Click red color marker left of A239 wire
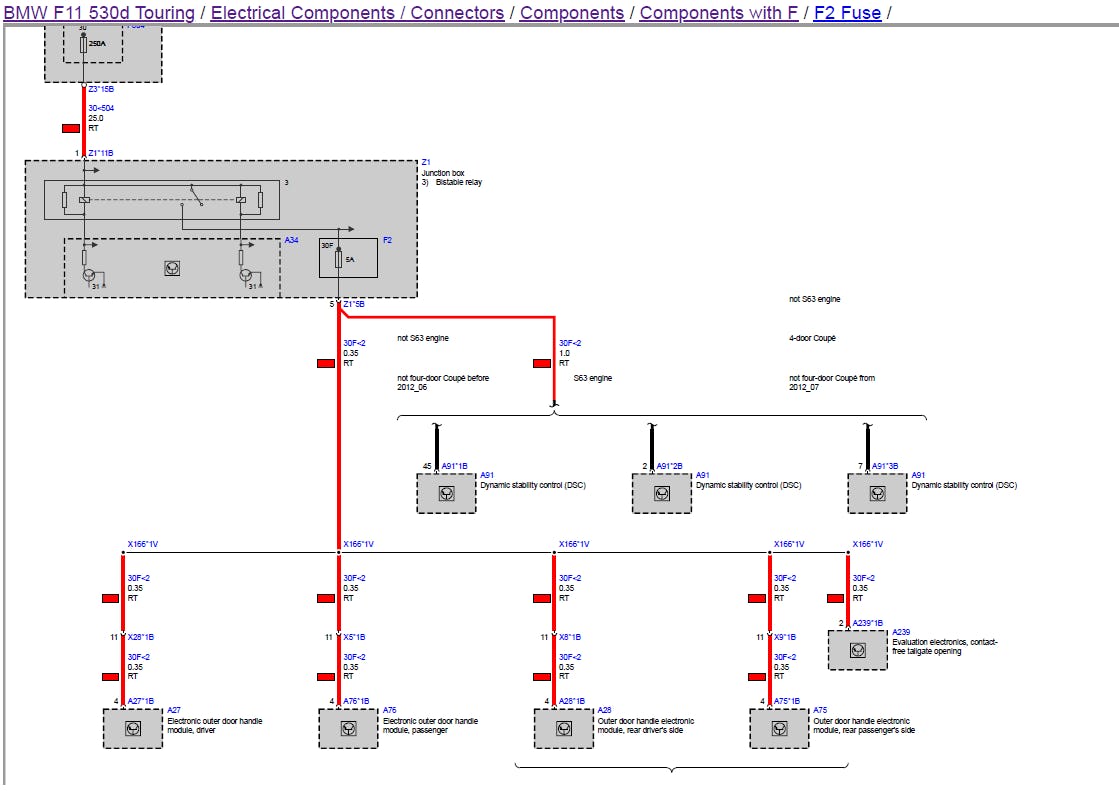This screenshot has width=1119, height=802. (x=835, y=598)
